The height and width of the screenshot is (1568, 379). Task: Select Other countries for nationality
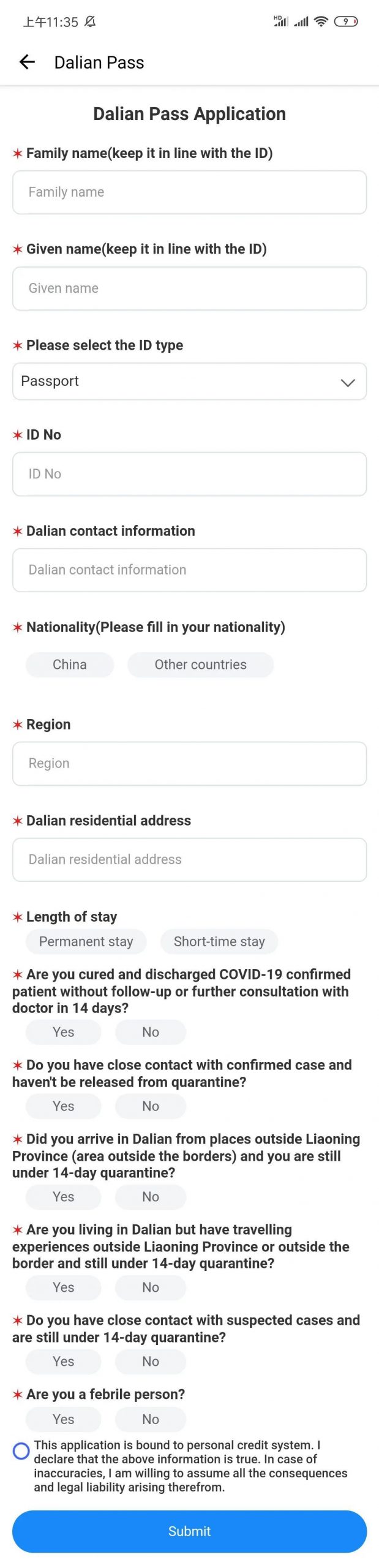200,665
